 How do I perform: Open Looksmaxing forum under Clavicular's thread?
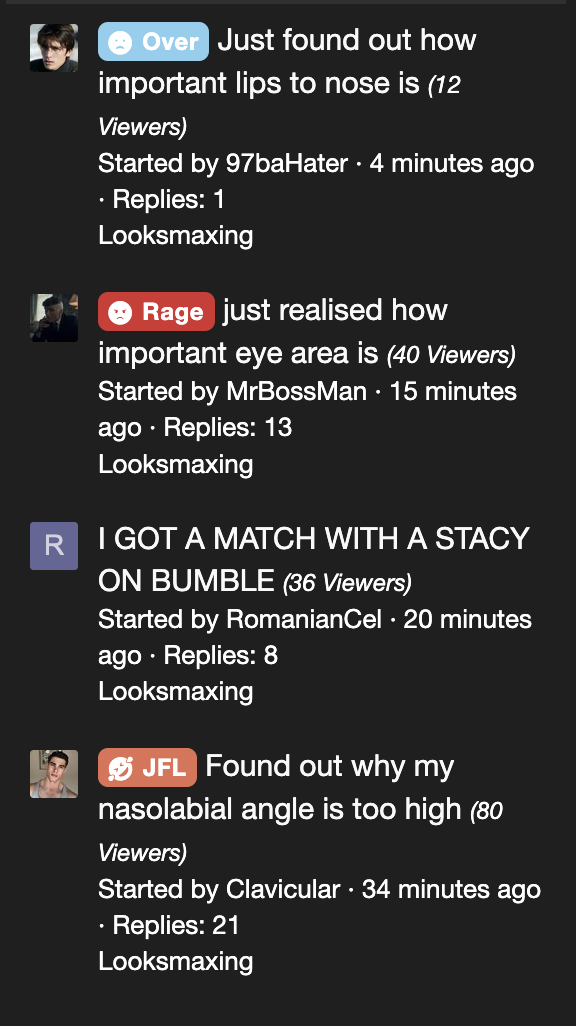click(175, 962)
